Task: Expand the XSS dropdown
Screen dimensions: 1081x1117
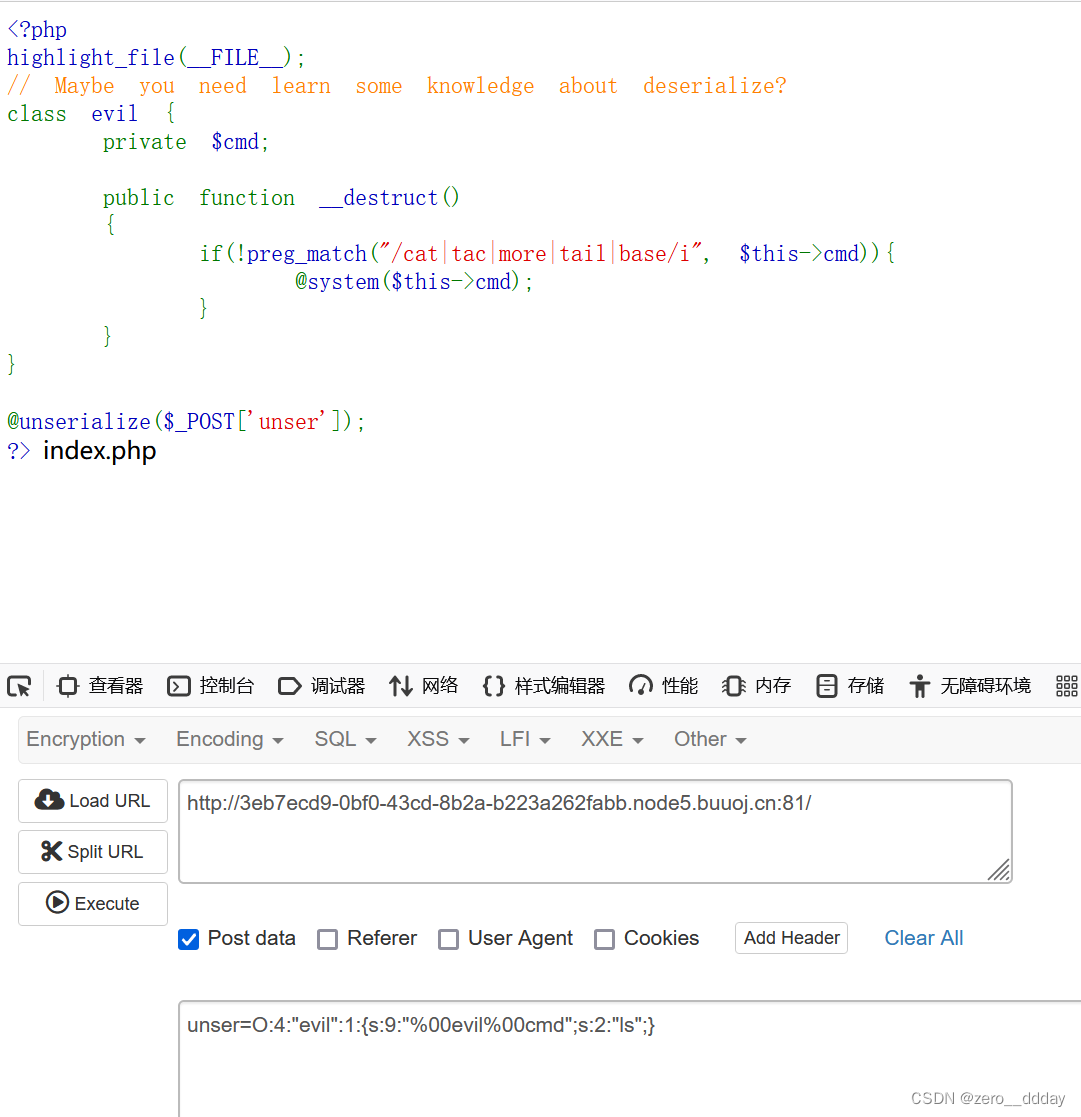Action: pyautogui.click(x=438, y=739)
